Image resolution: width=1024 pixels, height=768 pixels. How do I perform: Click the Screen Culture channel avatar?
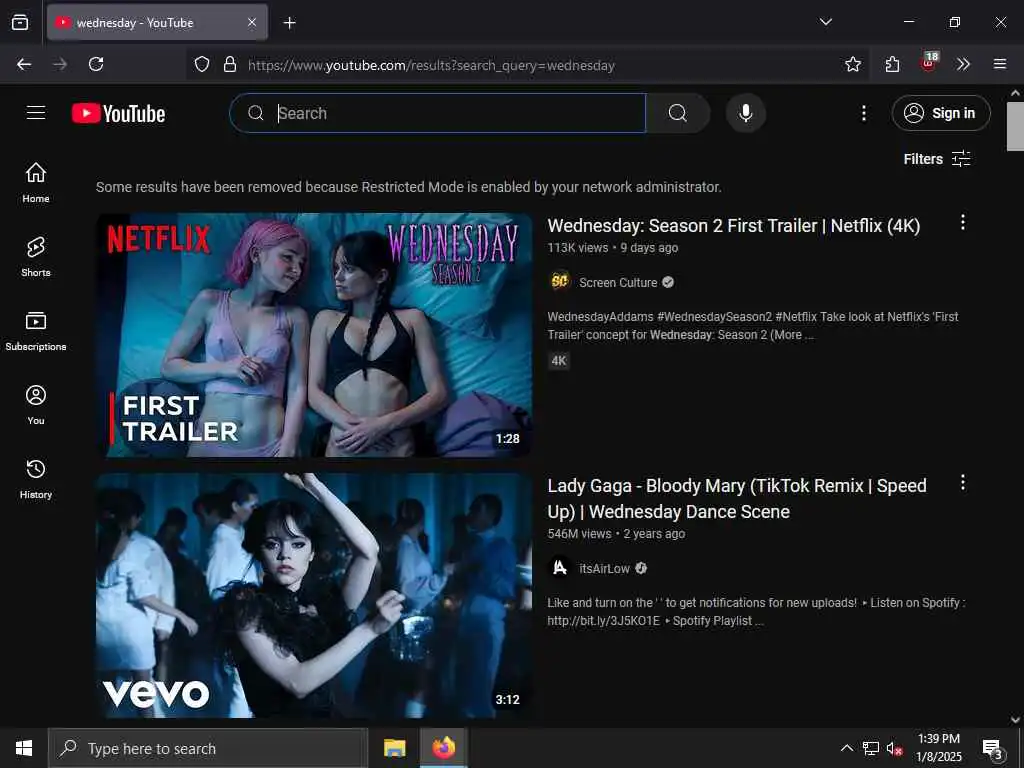[x=560, y=281]
